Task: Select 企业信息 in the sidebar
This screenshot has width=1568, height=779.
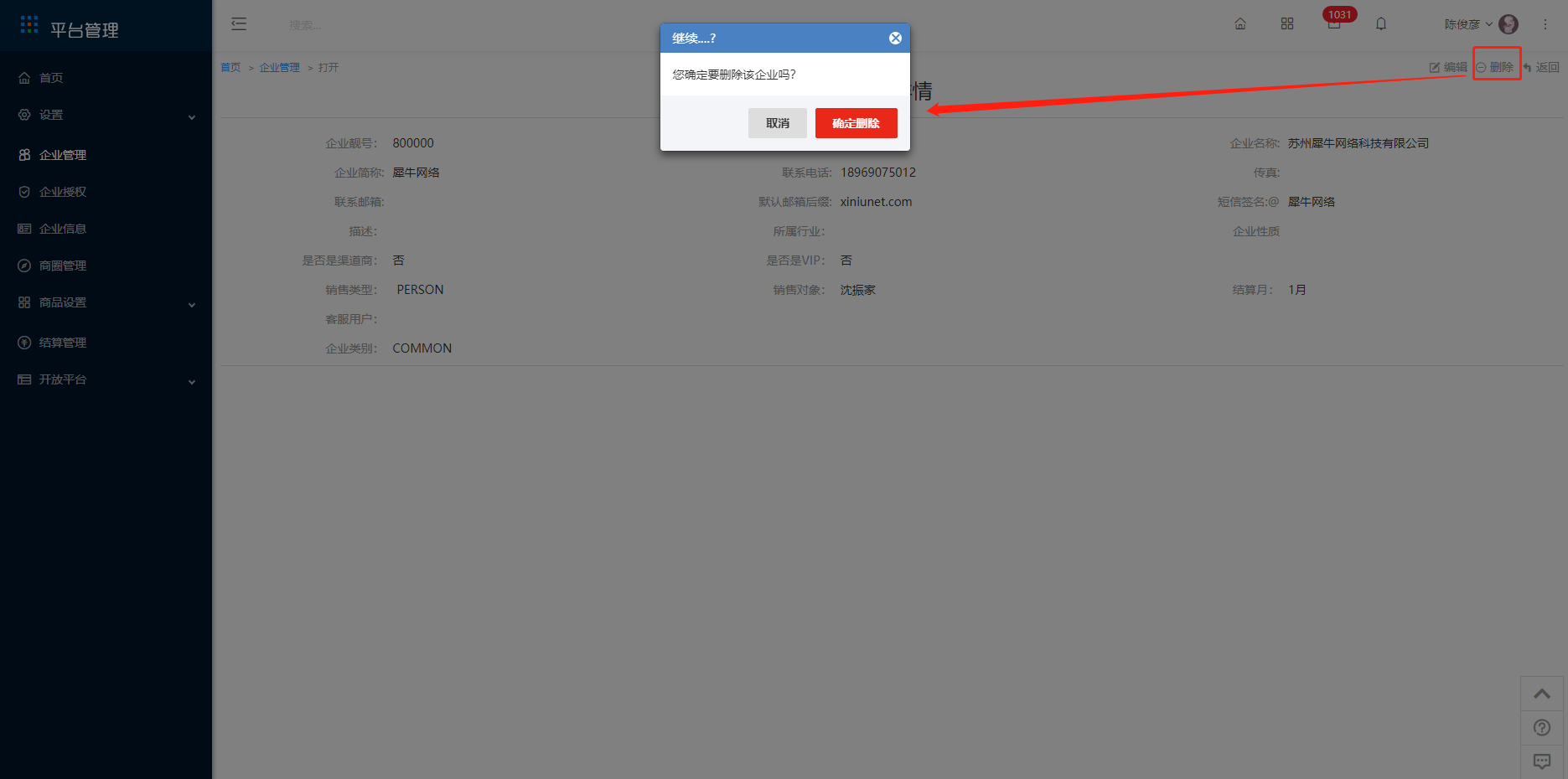Action: [106, 229]
